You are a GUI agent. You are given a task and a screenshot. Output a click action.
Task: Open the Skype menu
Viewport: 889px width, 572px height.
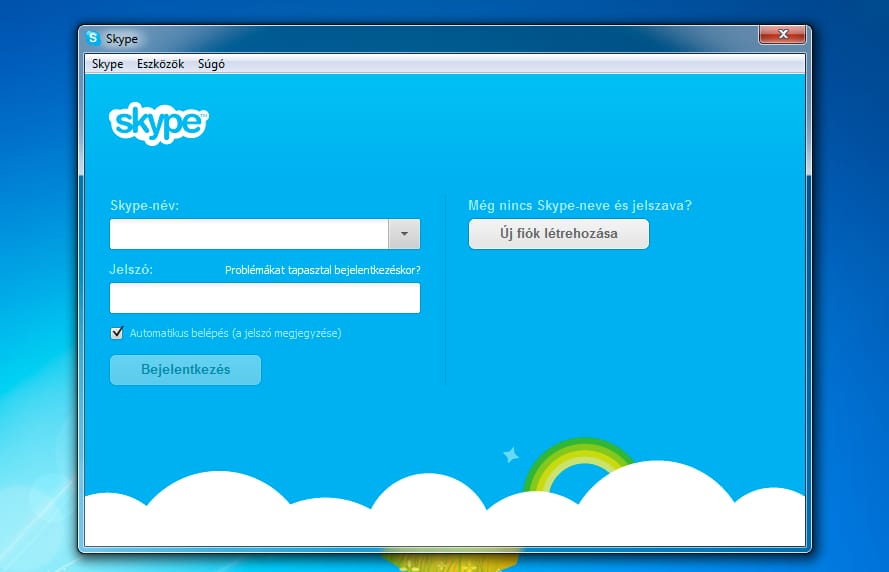pyautogui.click(x=107, y=64)
